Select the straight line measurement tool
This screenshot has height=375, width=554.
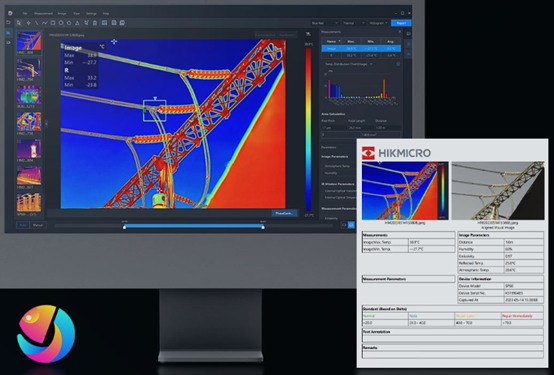[x=36, y=23]
